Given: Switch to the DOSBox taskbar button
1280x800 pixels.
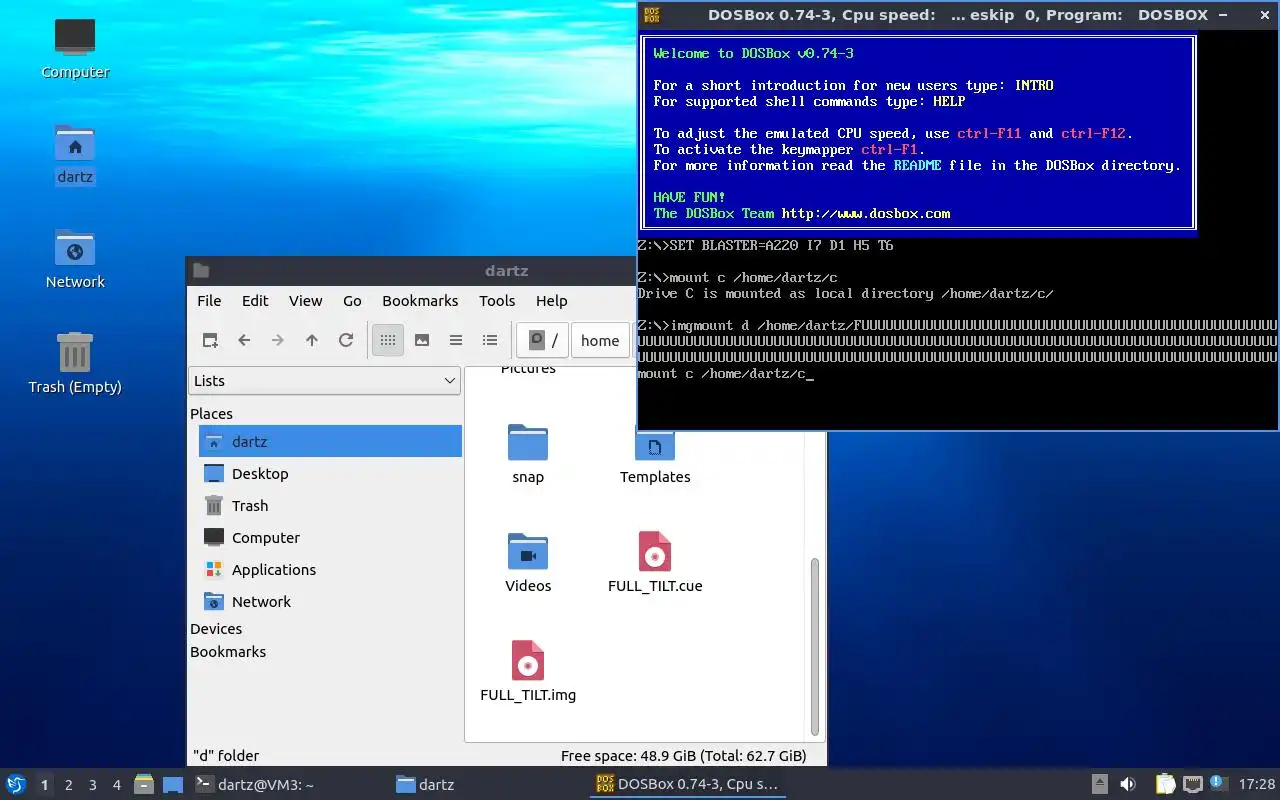Looking at the screenshot, I should tap(688, 785).
